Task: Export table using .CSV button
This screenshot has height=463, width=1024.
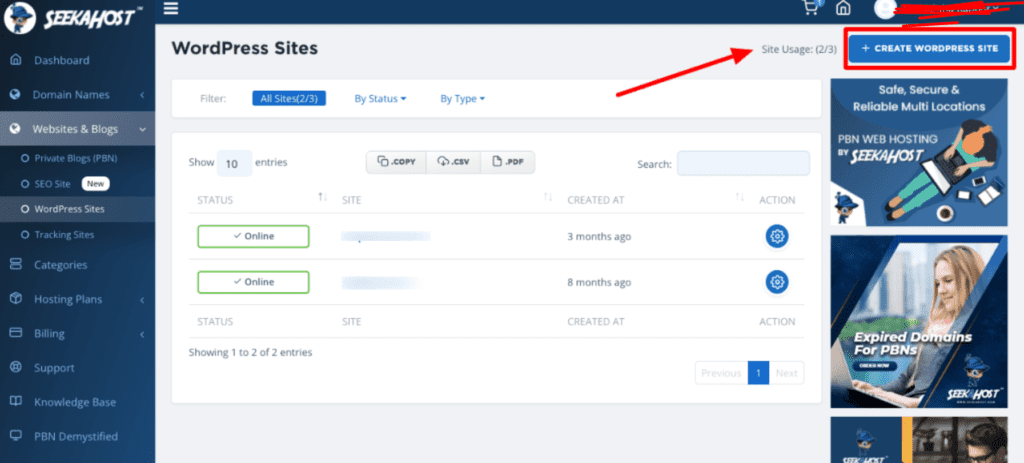Action: click(x=453, y=162)
